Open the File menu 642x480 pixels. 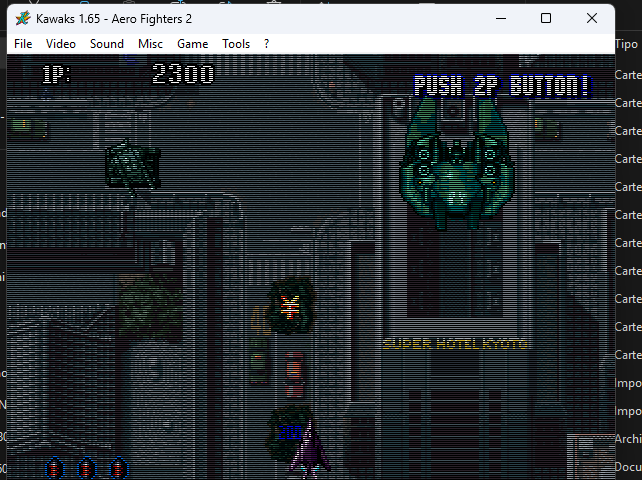tap(23, 44)
